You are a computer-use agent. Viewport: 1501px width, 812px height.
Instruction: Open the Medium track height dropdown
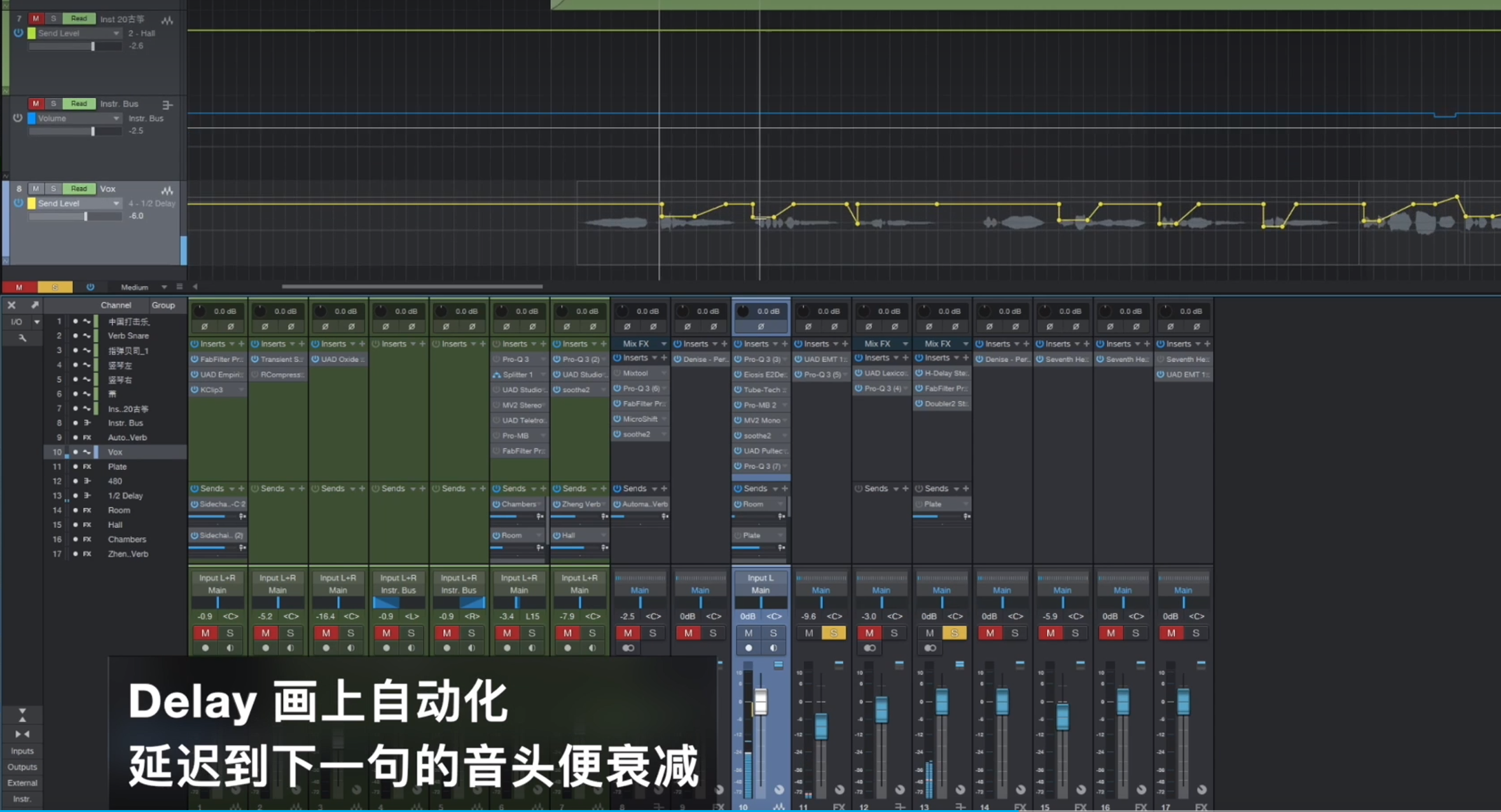pos(163,287)
